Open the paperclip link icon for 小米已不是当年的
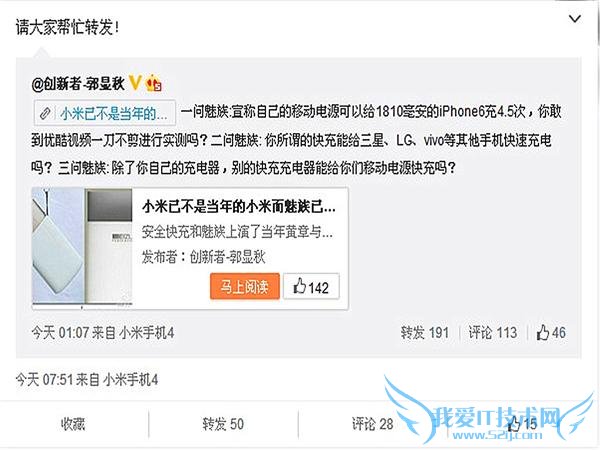The image size is (600, 450). (x=45, y=113)
